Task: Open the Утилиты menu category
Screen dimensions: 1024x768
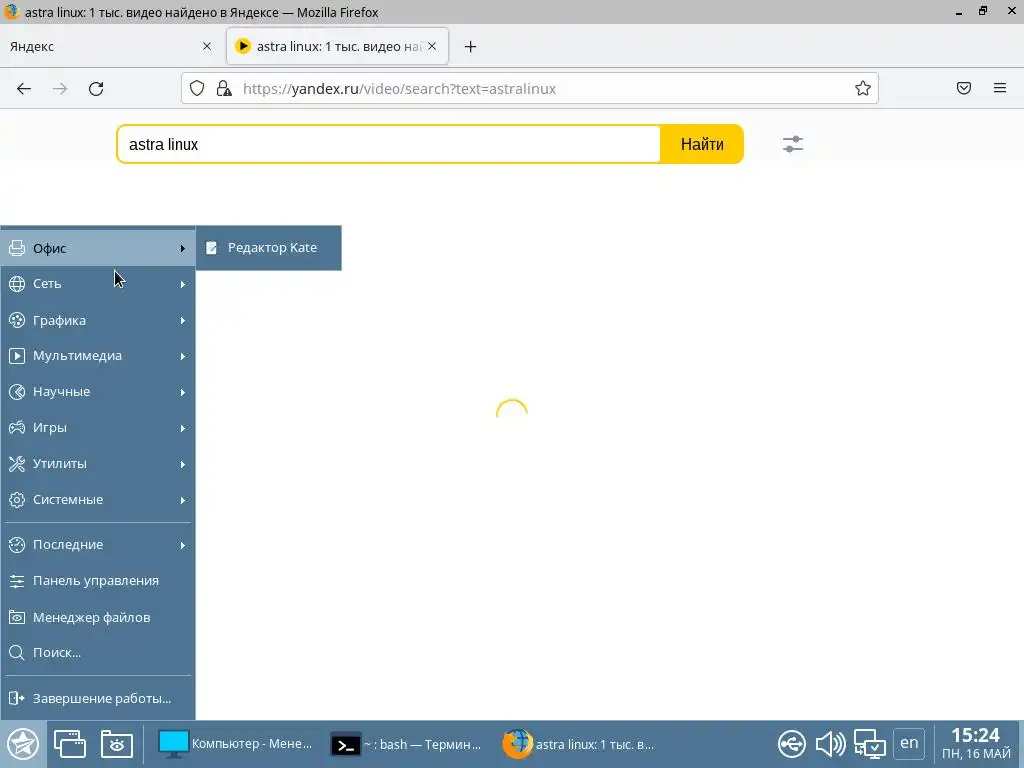Action: [98, 464]
